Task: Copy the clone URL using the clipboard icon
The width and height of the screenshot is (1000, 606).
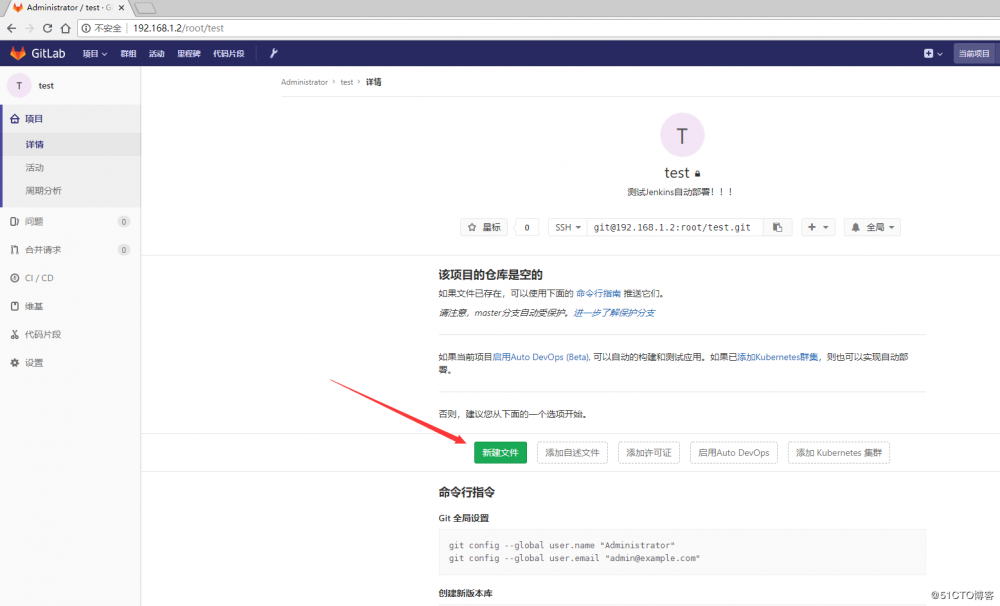Action: (x=778, y=227)
